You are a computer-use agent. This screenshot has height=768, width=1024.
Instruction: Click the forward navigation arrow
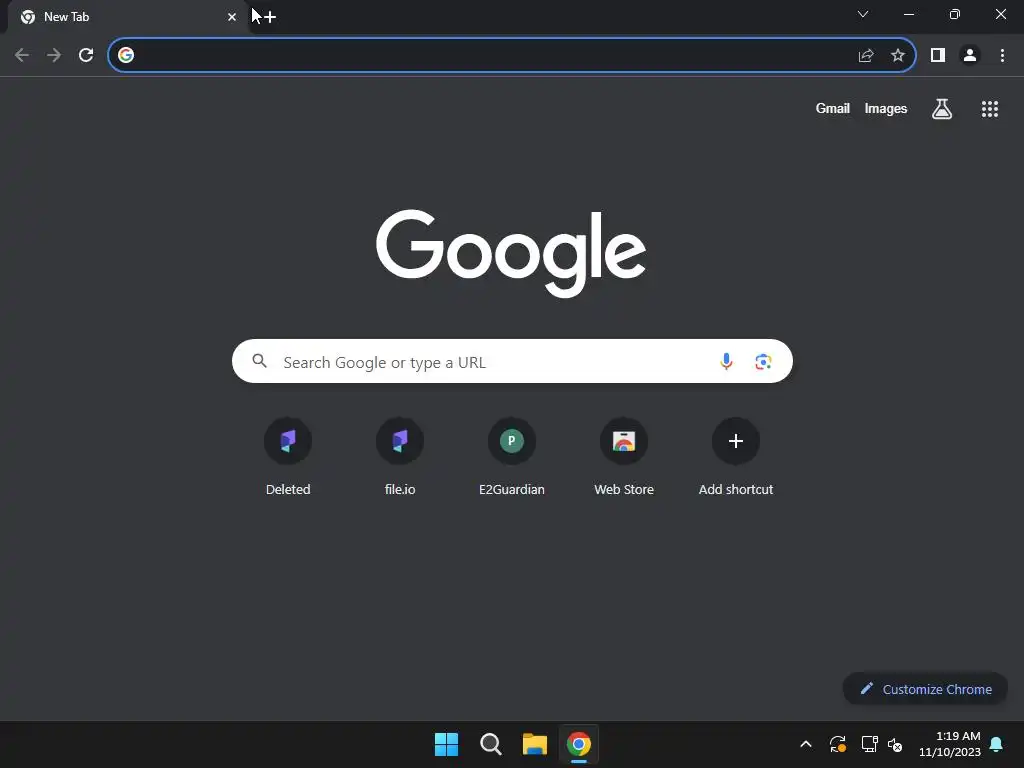(x=54, y=55)
